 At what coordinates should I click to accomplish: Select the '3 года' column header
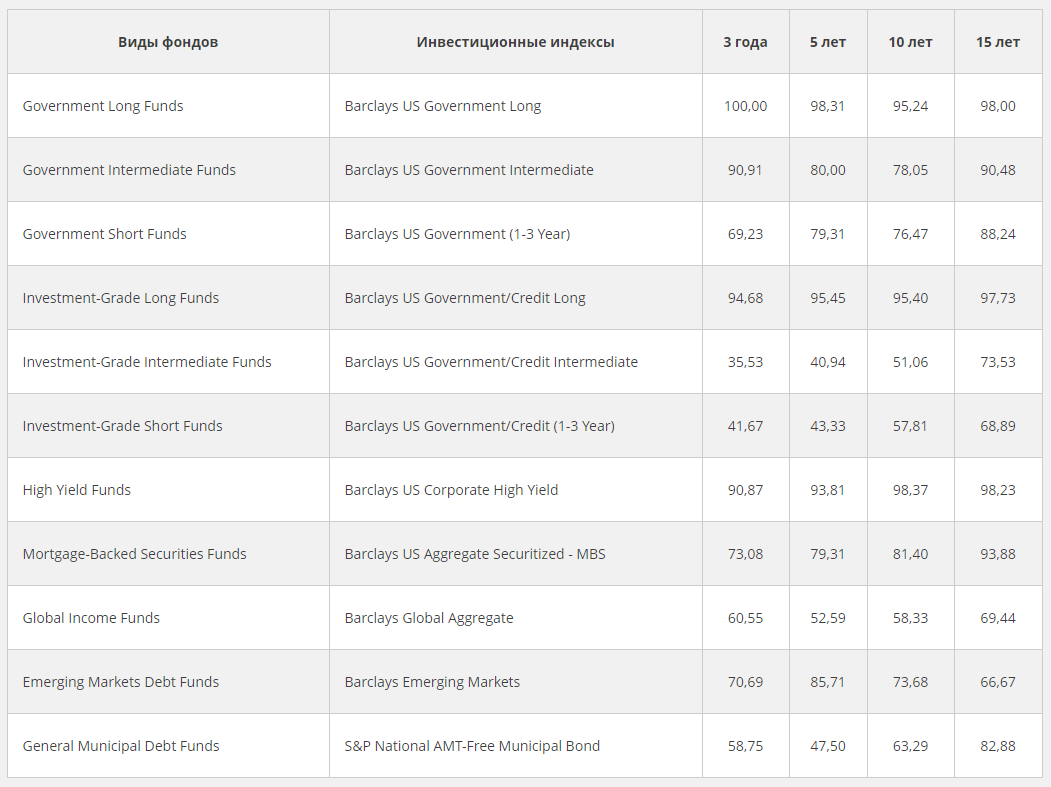coord(745,42)
